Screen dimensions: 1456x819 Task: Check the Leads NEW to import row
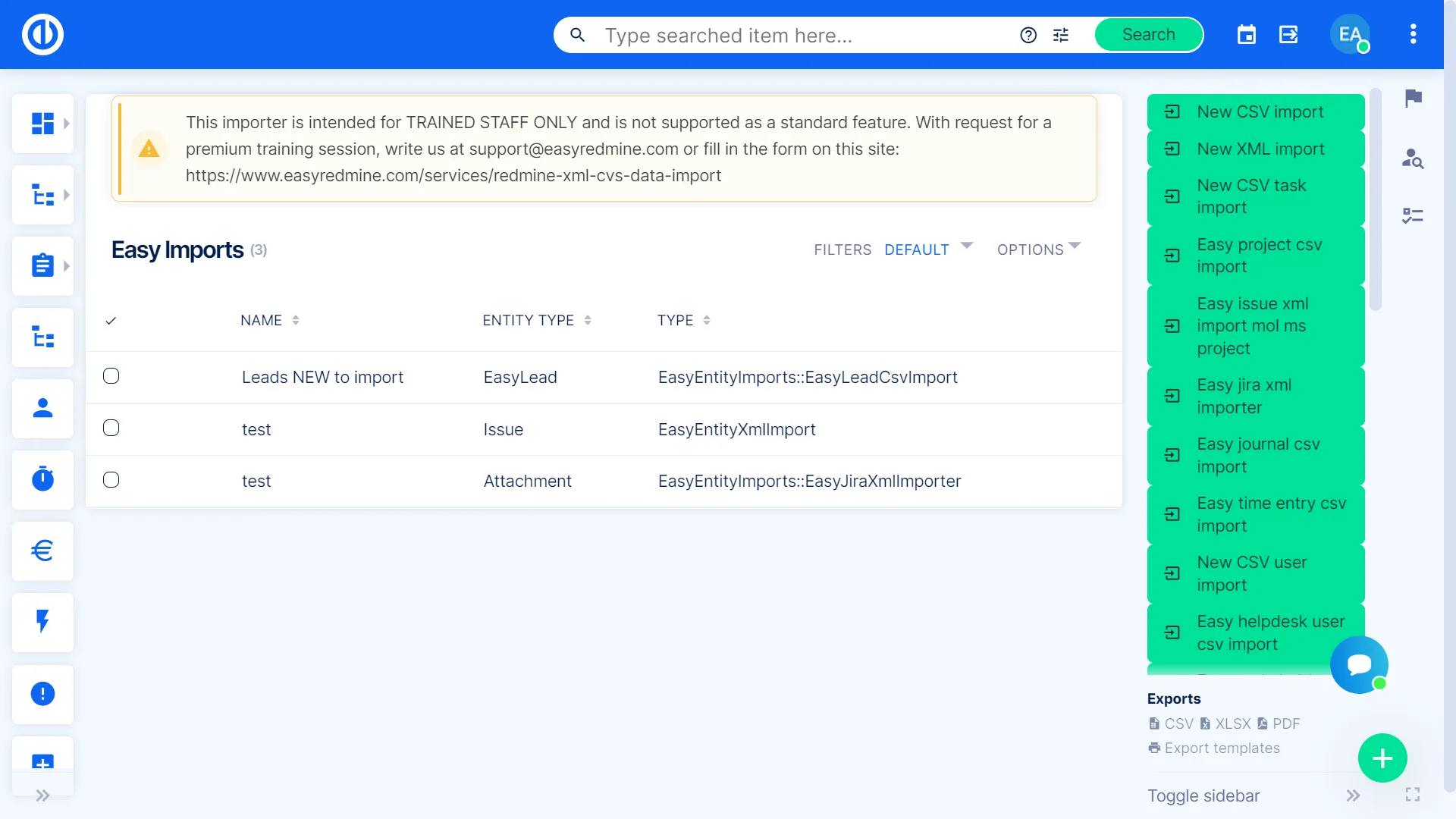coord(111,376)
